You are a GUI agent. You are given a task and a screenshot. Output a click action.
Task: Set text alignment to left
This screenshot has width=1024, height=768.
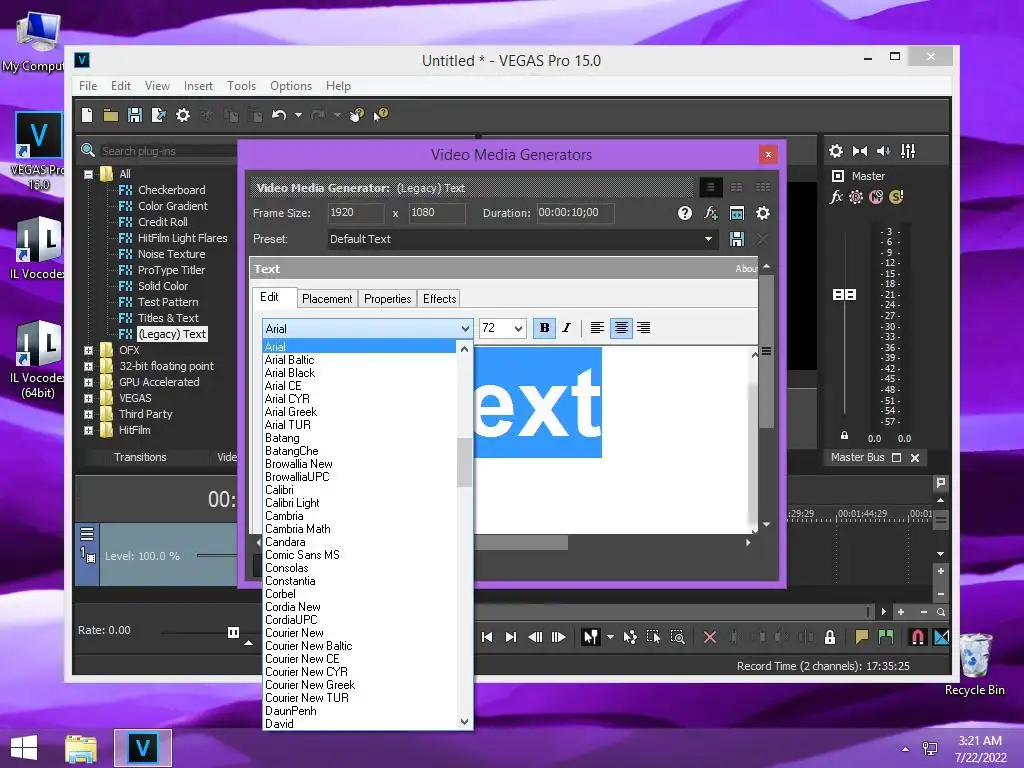coord(597,328)
